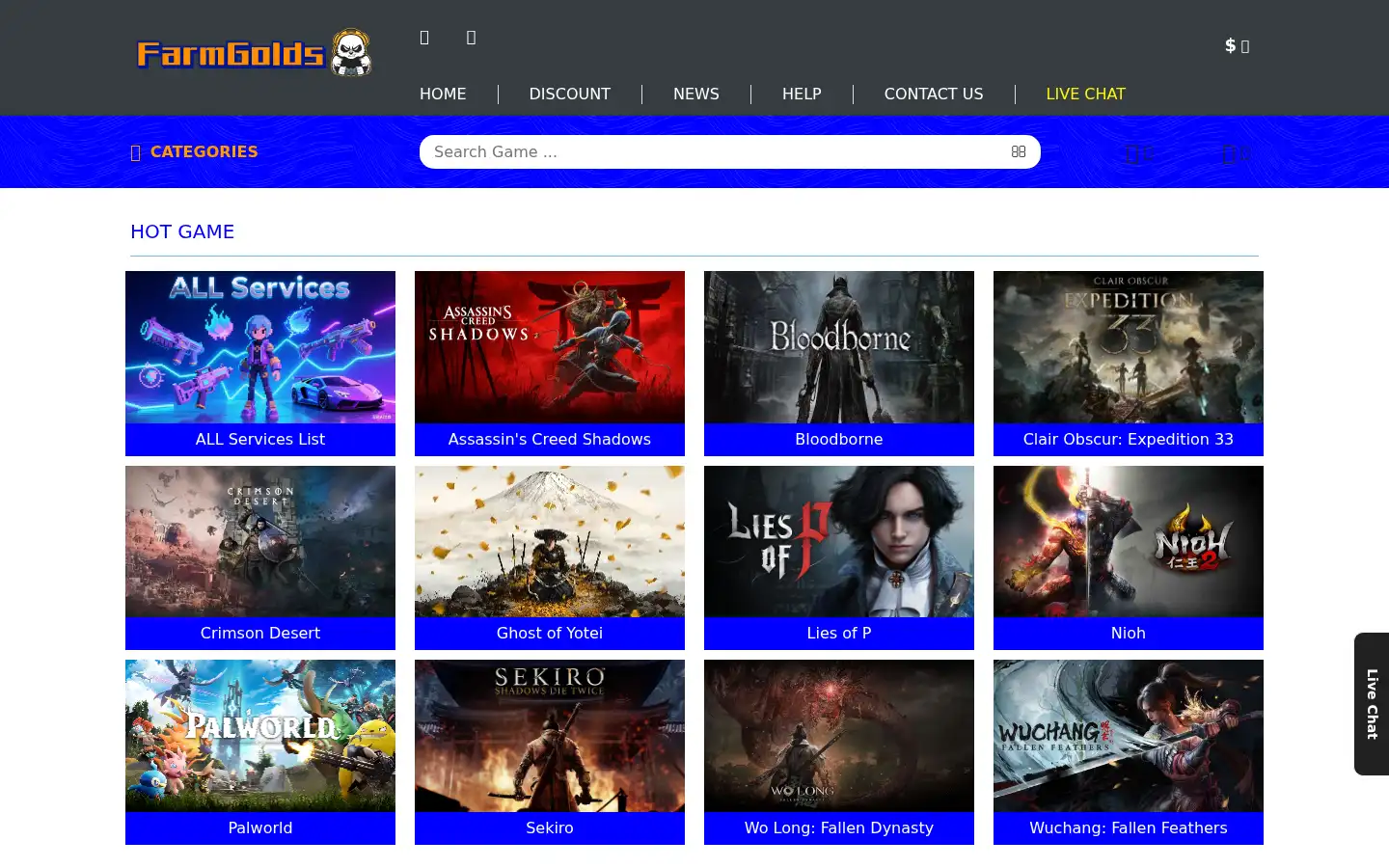Click the Sekiro label
1389x868 pixels.
pyautogui.click(x=550, y=828)
